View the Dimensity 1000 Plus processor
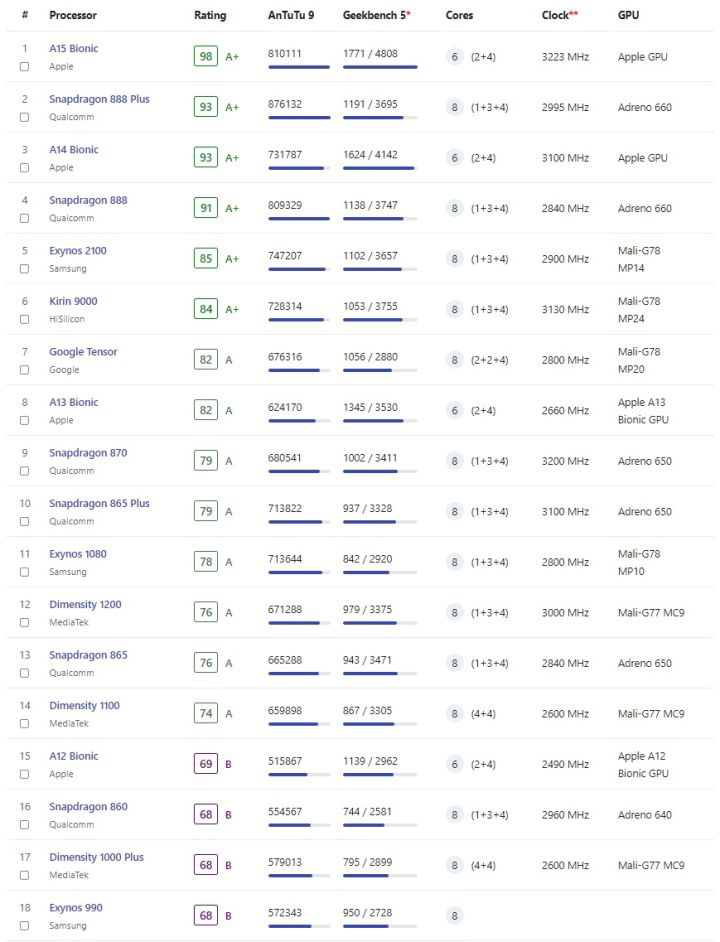 [98, 857]
